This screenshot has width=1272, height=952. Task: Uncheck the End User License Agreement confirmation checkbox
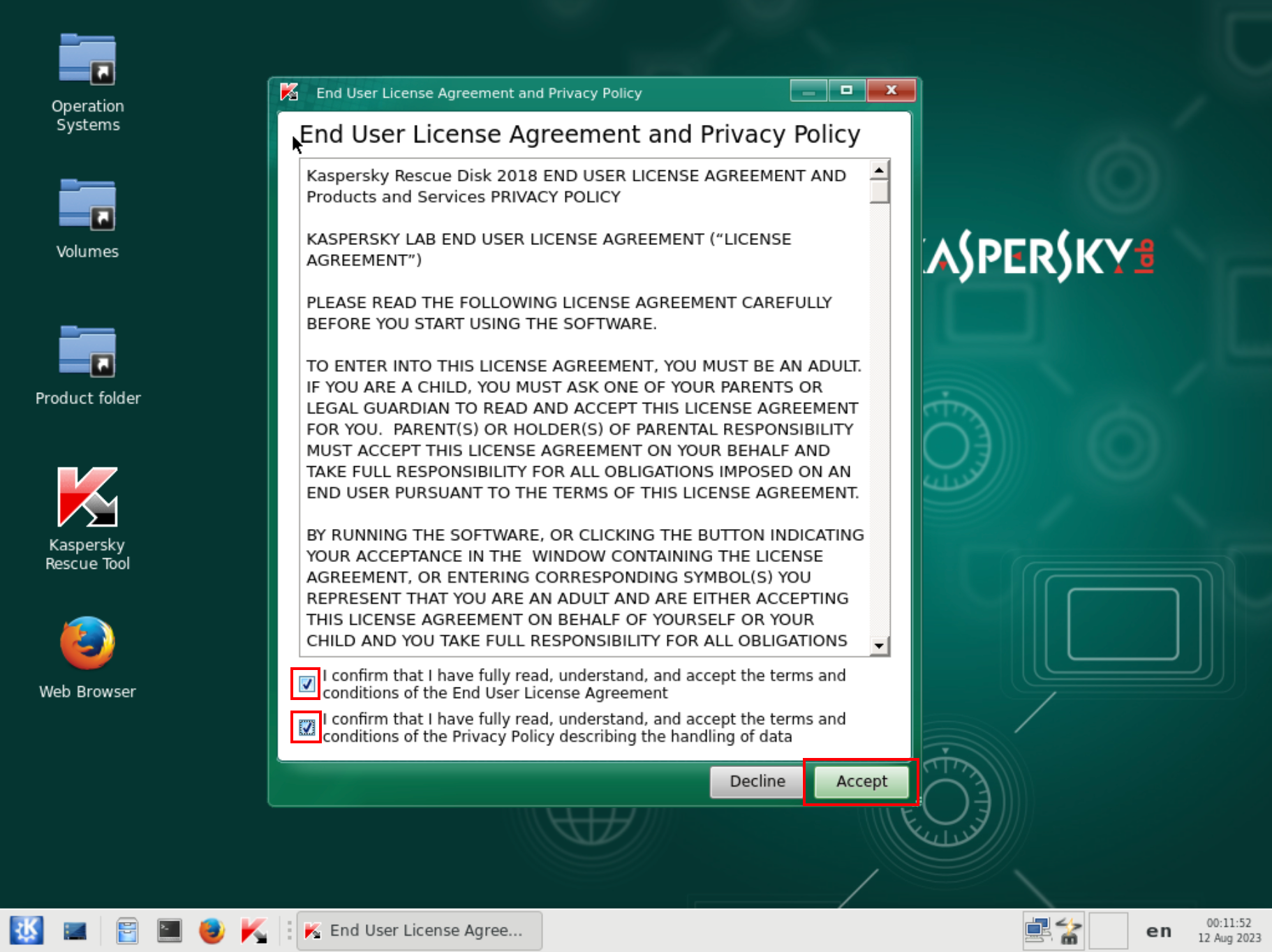(x=306, y=684)
